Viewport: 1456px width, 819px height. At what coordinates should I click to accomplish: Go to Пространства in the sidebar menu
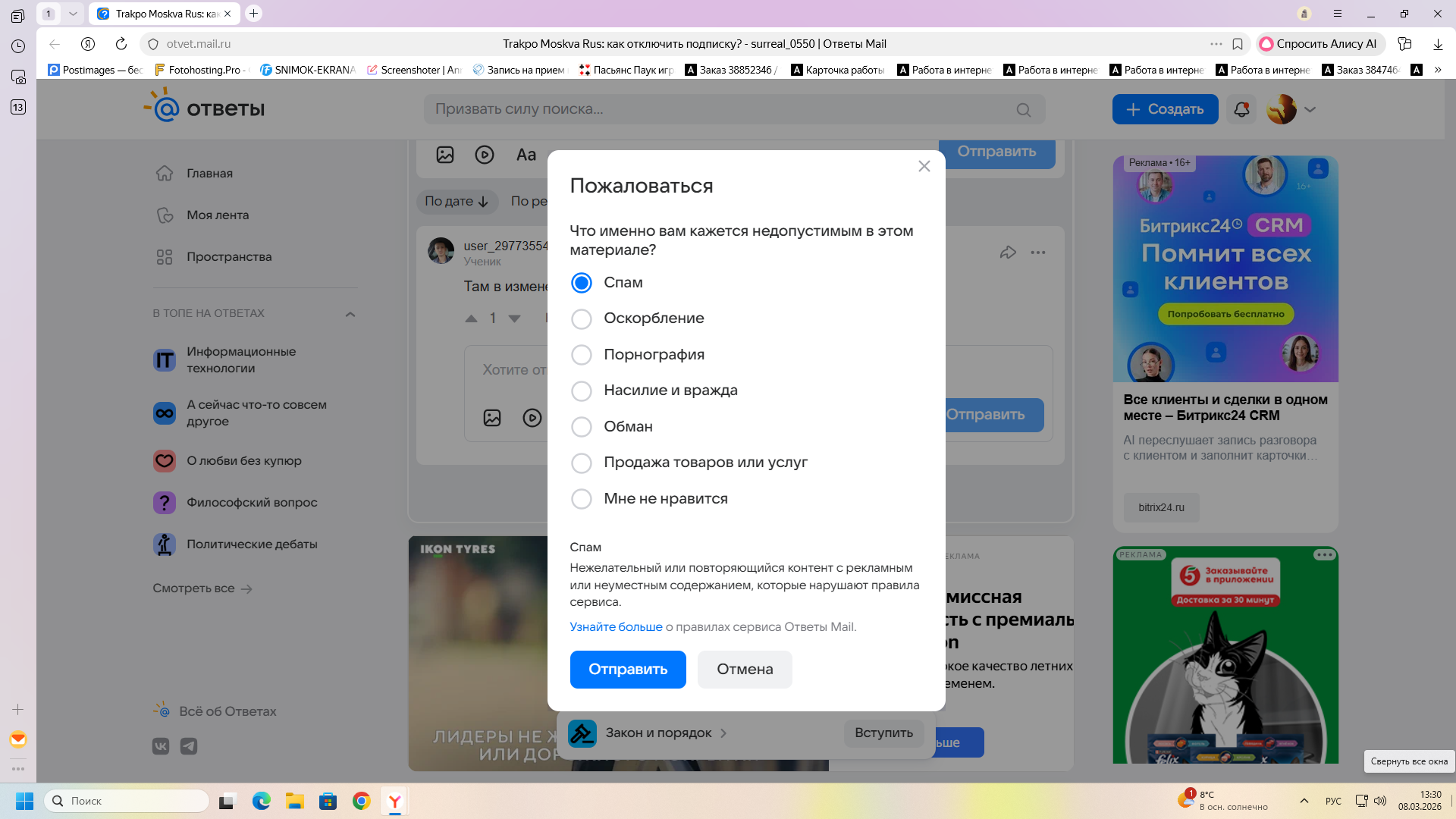pos(229,257)
